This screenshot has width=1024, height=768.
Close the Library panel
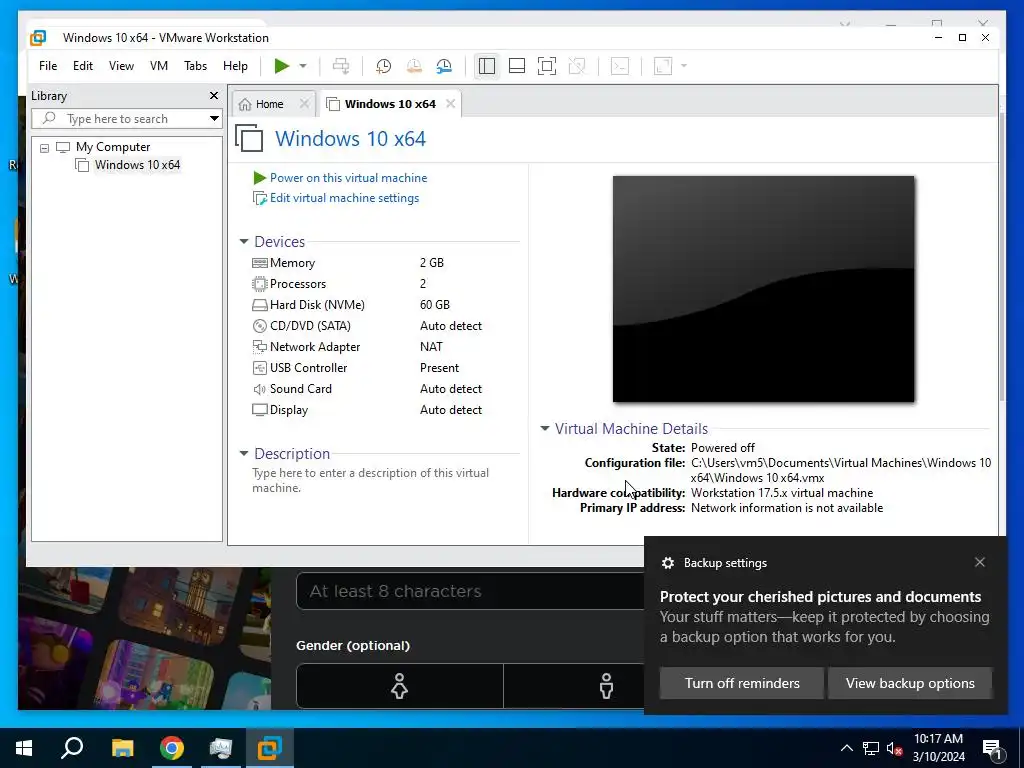click(214, 96)
